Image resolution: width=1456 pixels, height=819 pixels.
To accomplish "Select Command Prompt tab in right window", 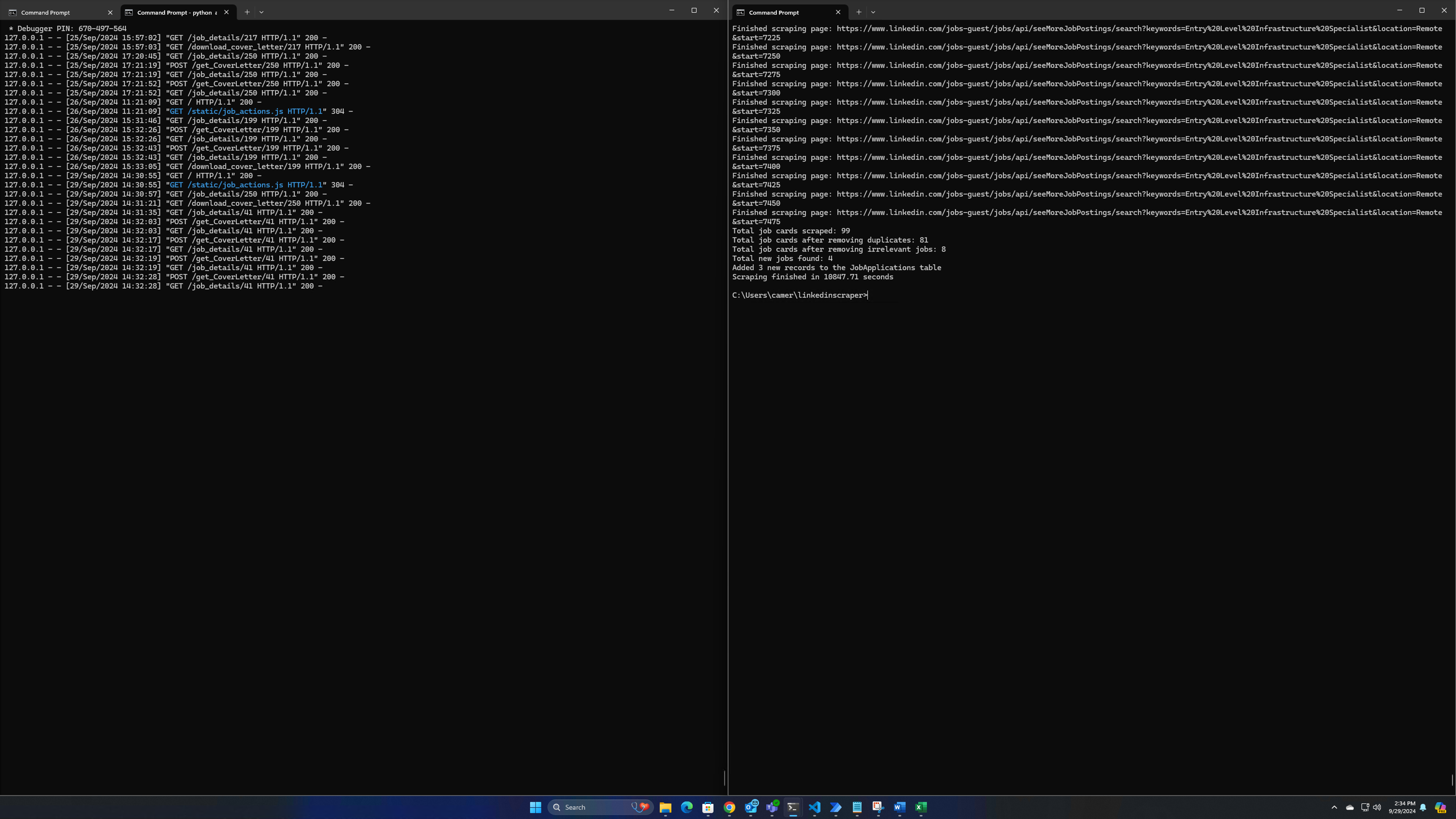I will (790, 12).
